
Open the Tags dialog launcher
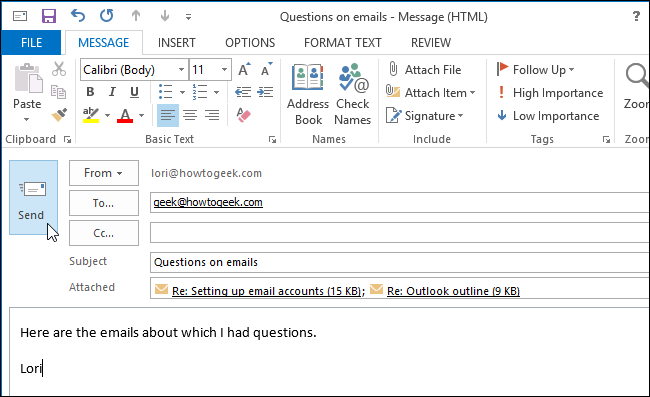click(x=606, y=140)
